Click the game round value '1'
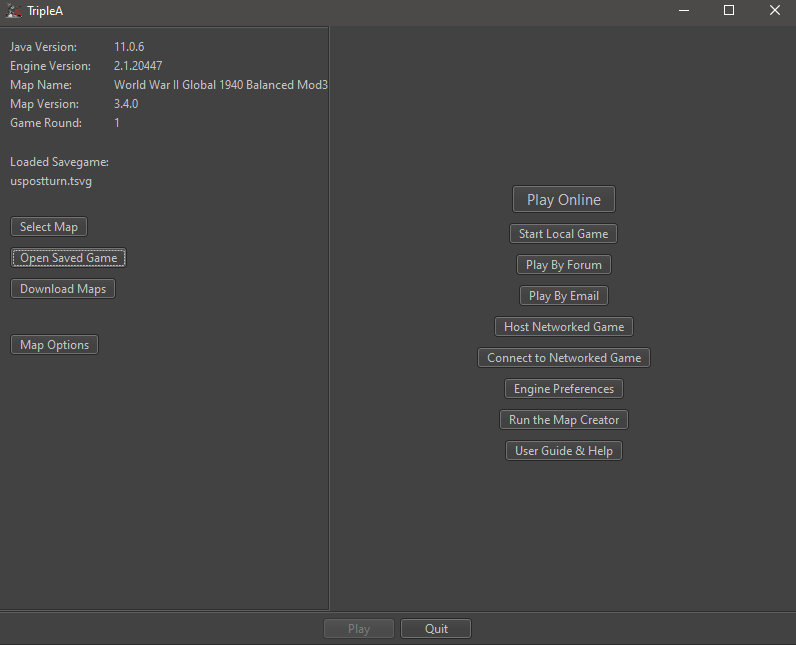Screen dimensions: 796x645 117,123
